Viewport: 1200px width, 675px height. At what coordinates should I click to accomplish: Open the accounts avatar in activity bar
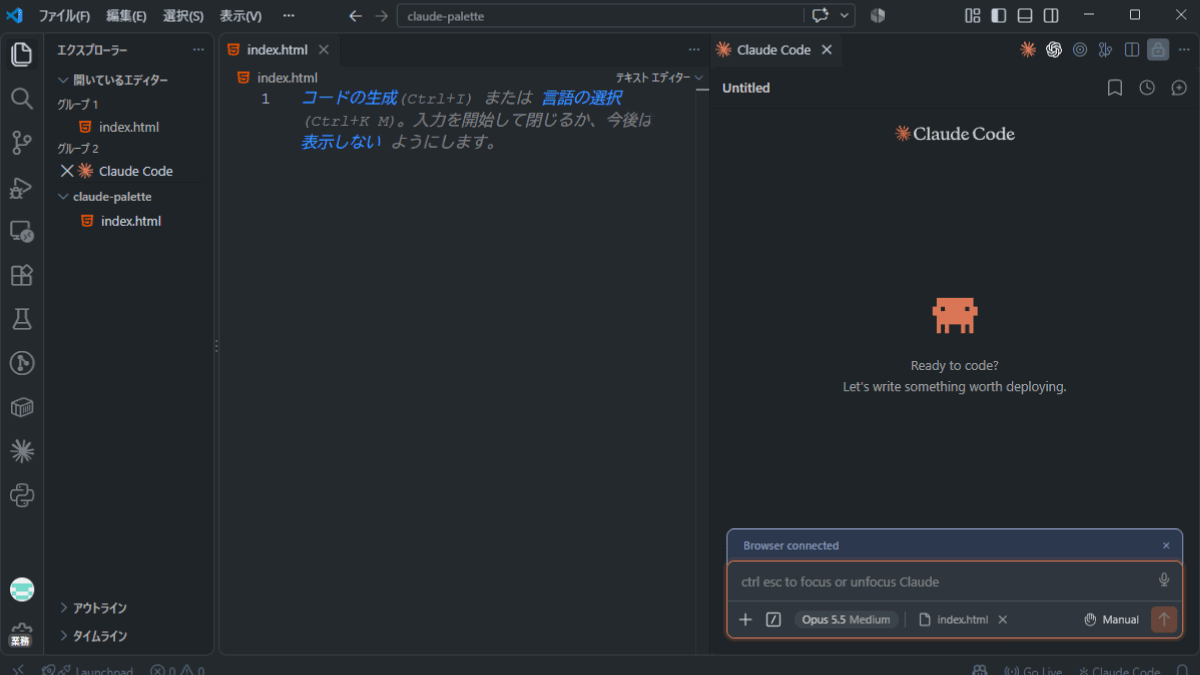click(22, 590)
